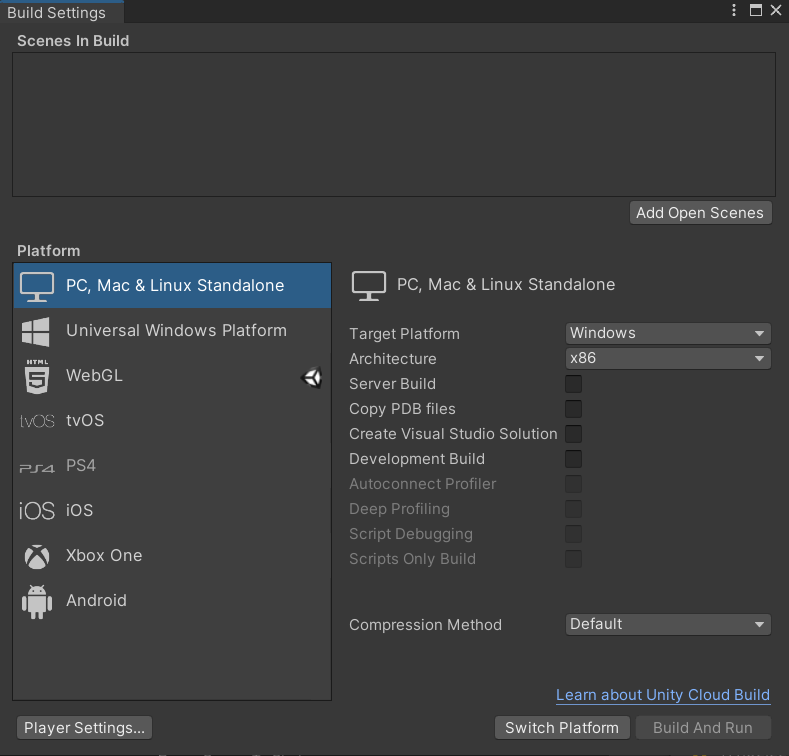Enable the Copy PDB files checkbox

(x=574, y=409)
